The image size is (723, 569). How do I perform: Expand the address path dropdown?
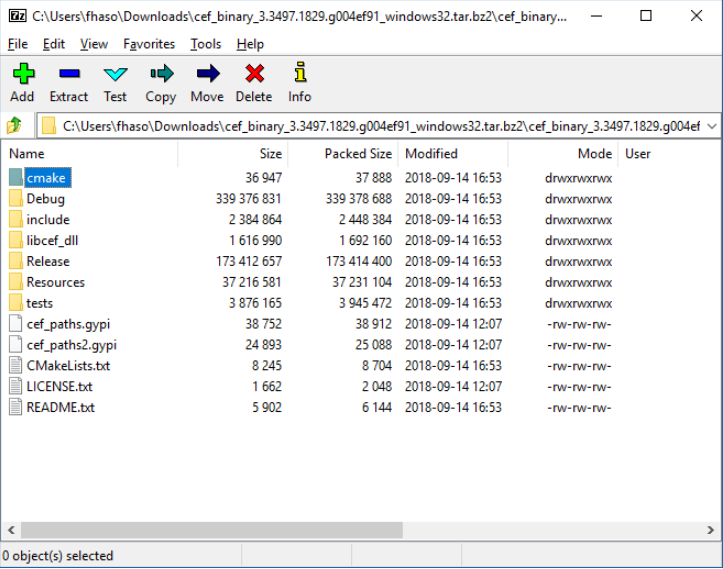pyautogui.click(x=711, y=126)
